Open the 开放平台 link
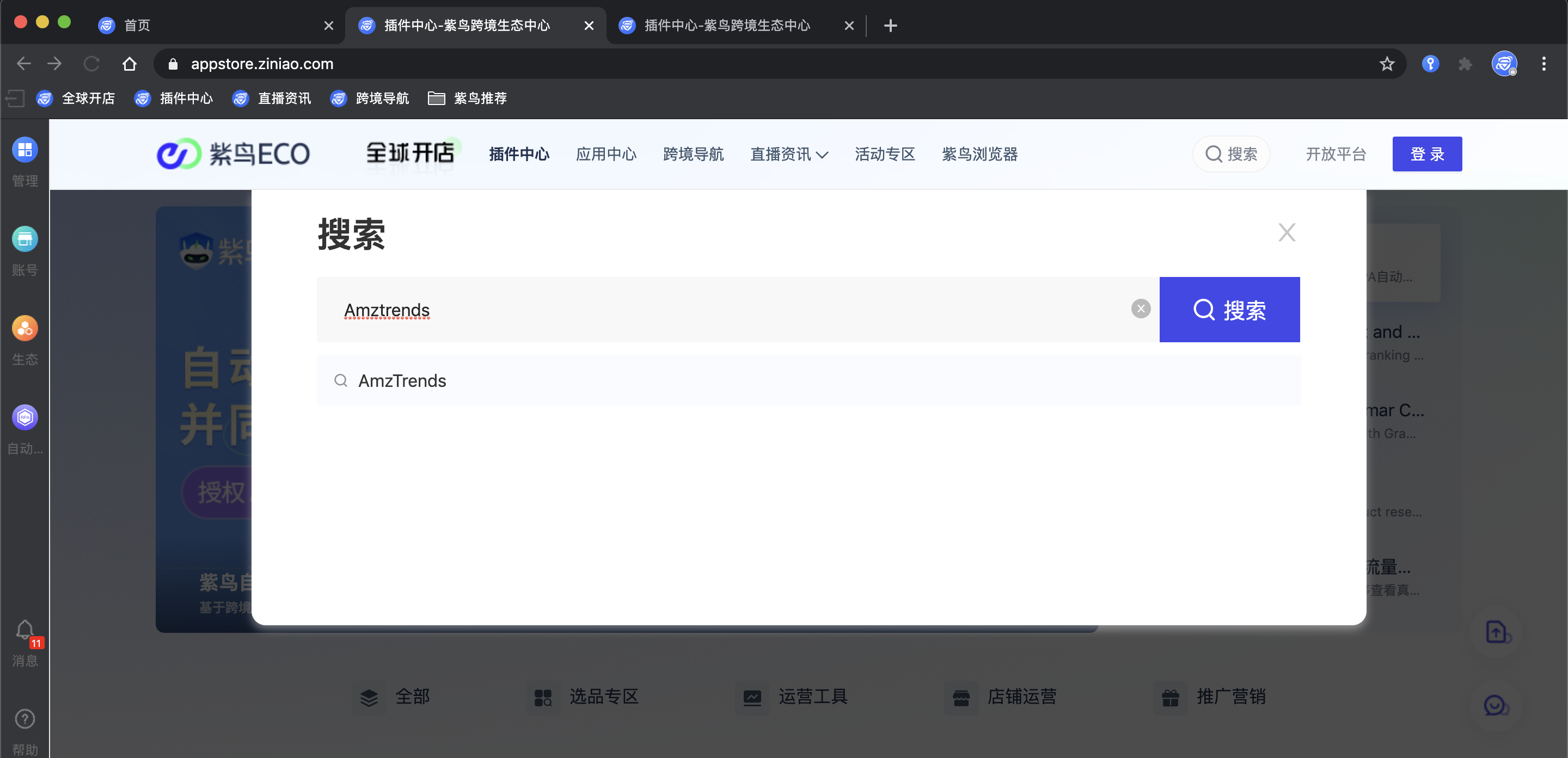 pyautogui.click(x=1336, y=155)
